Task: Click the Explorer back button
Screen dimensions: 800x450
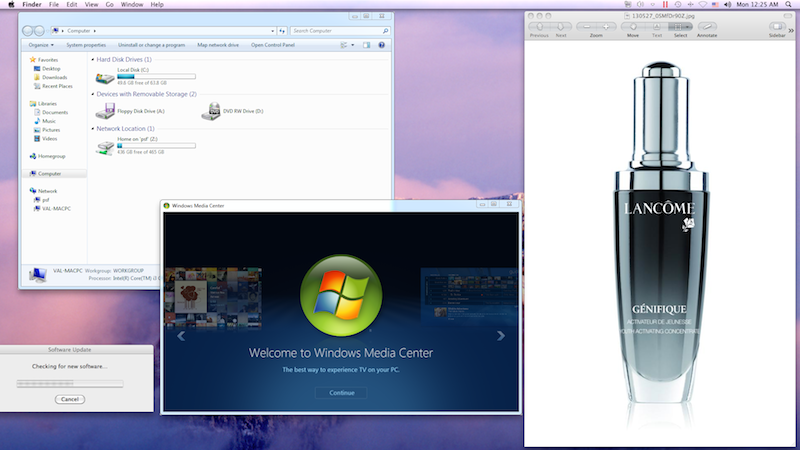Action: [x=28, y=31]
